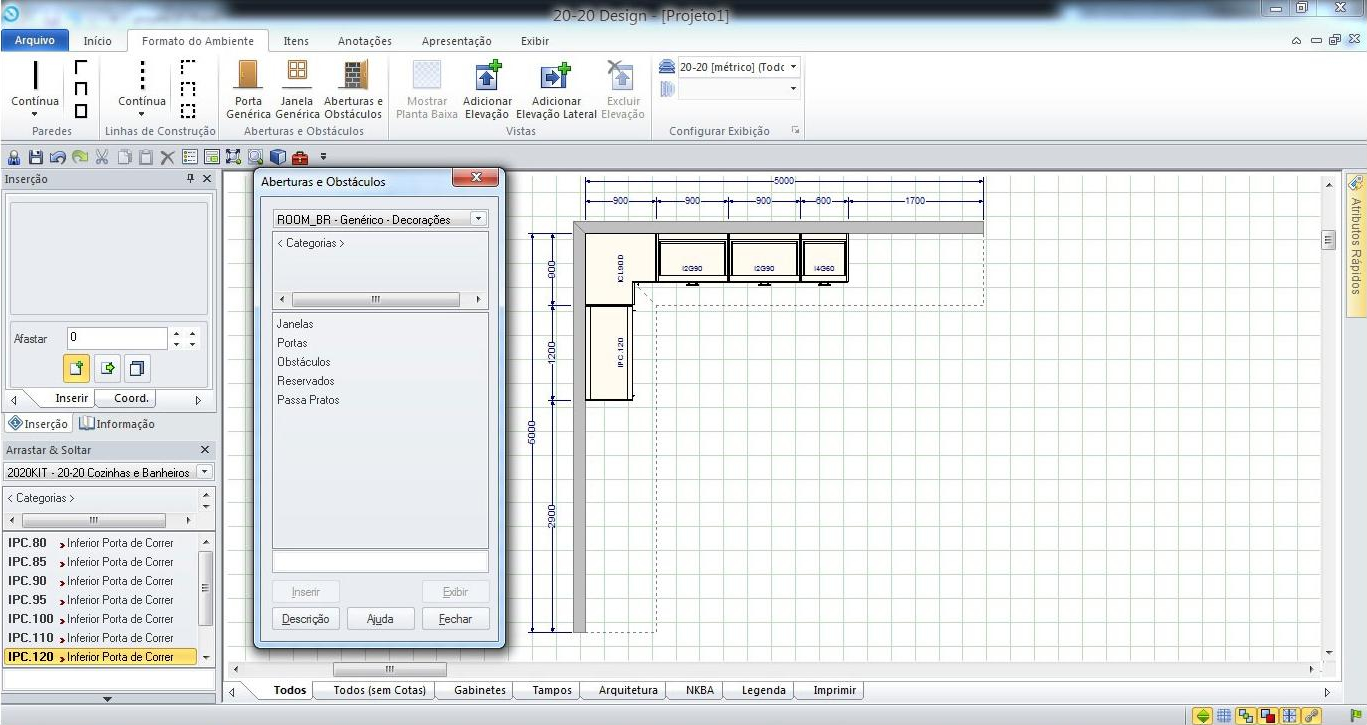The height and width of the screenshot is (725, 1367).
Task: Click the X delete icon in quick toolbar
Action: click(x=167, y=157)
